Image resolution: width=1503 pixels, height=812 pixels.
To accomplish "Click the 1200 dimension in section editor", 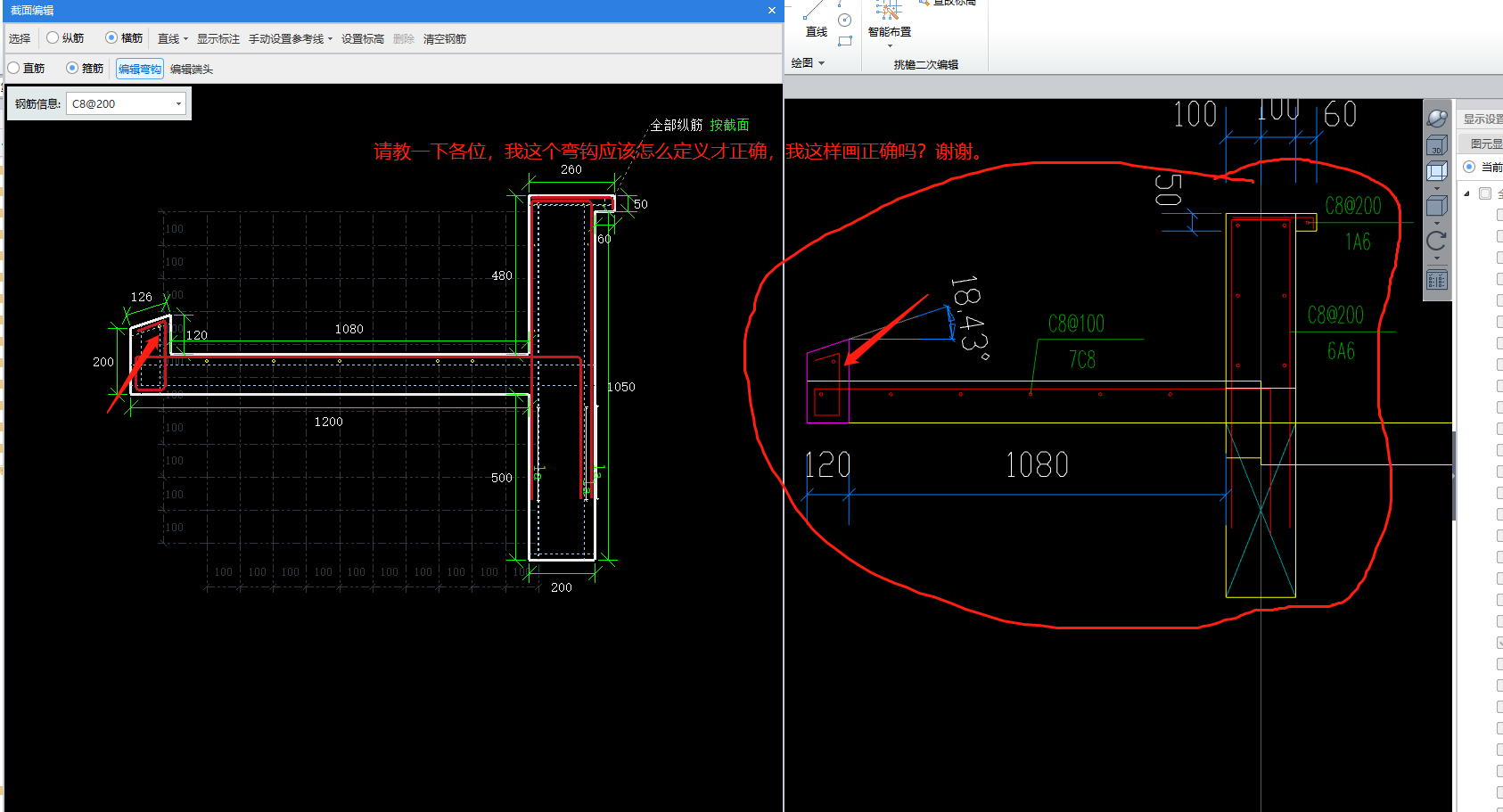I will click(328, 422).
